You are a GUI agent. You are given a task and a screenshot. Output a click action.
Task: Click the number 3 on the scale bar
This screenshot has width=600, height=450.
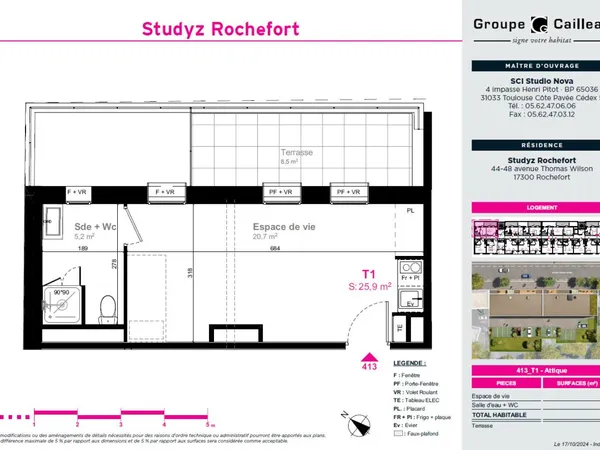(x=121, y=424)
